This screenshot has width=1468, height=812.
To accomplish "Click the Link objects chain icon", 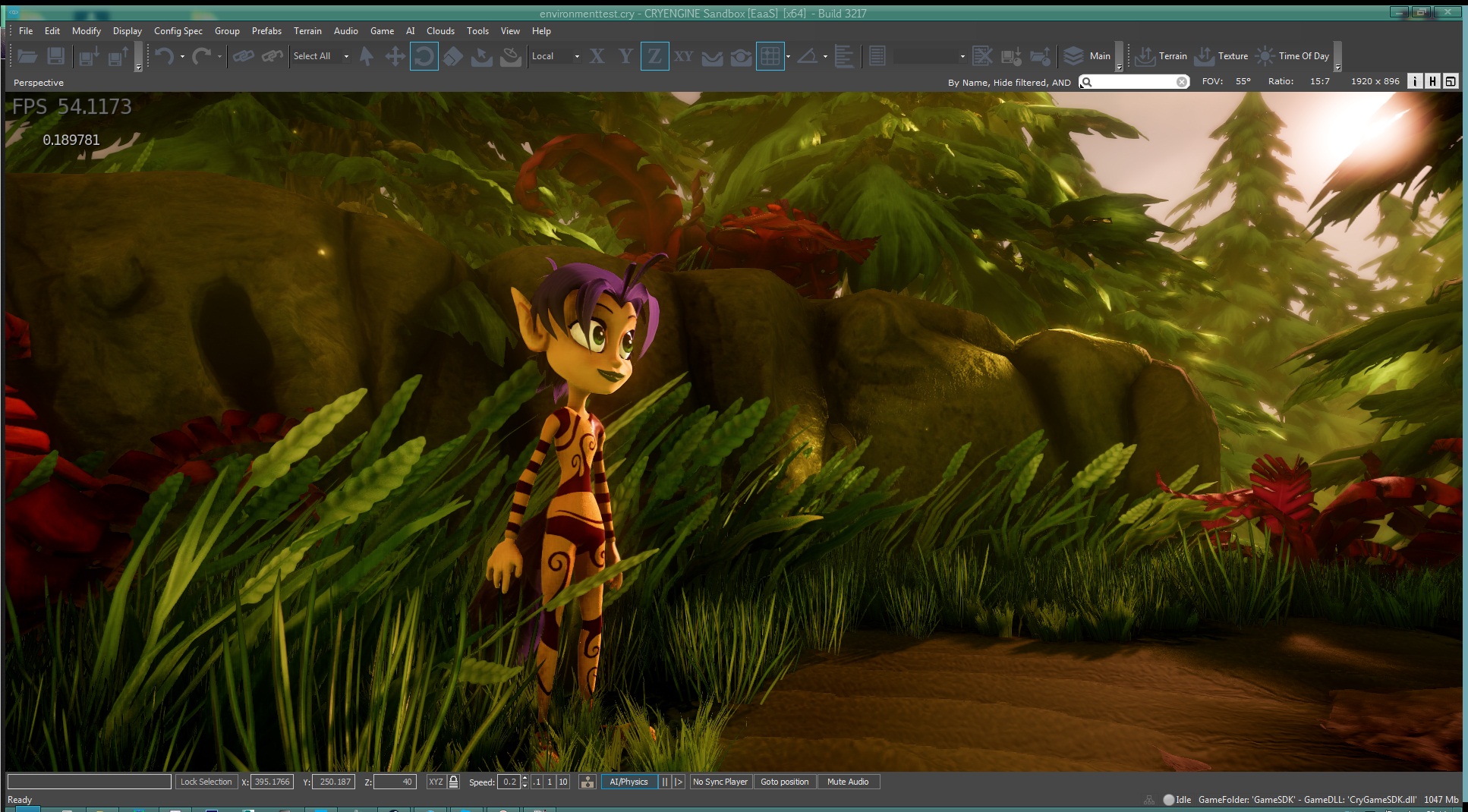I will [243, 56].
